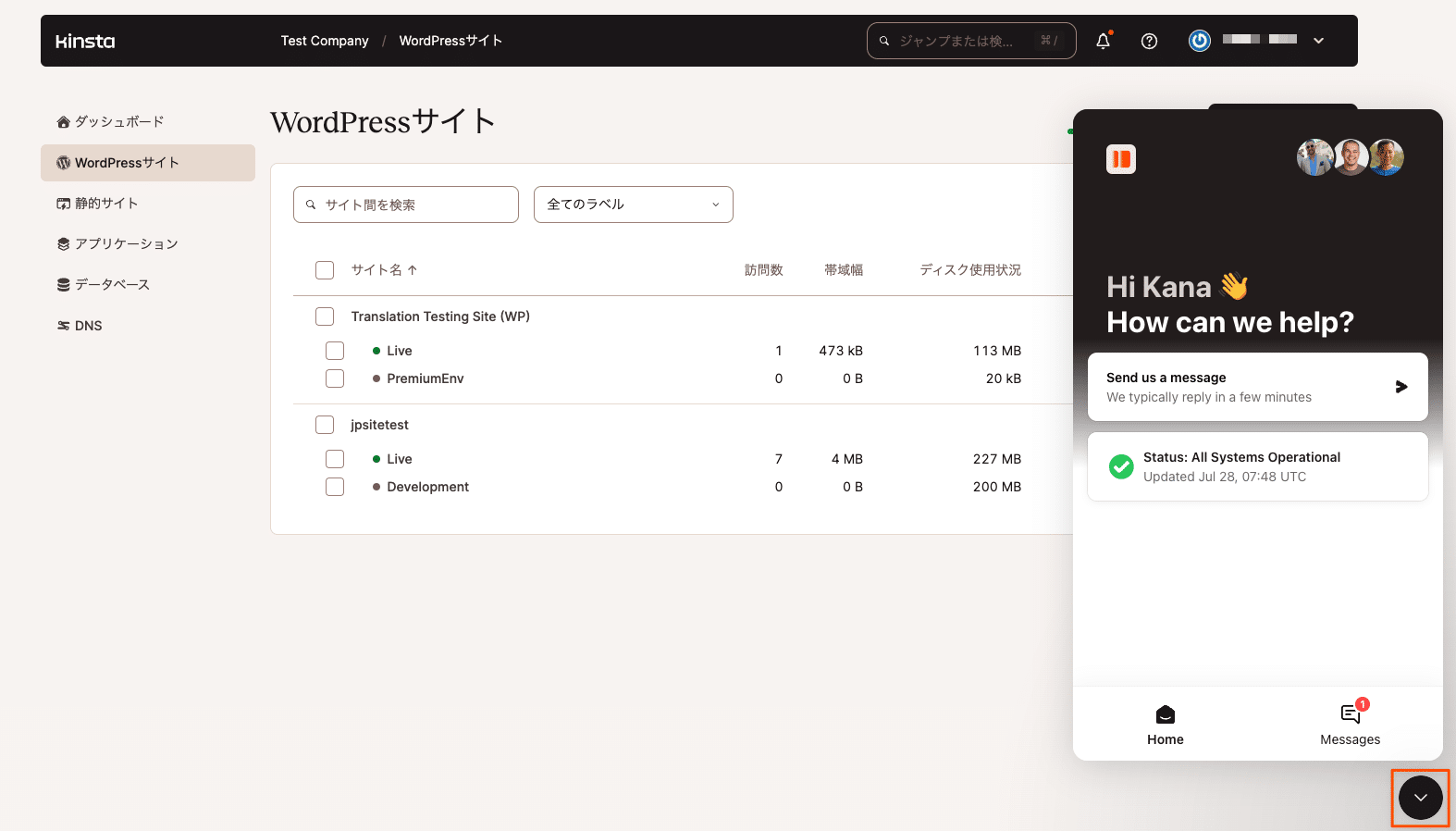Open the jpsitetest site
This screenshot has height=831, width=1456.
tap(379, 425)
